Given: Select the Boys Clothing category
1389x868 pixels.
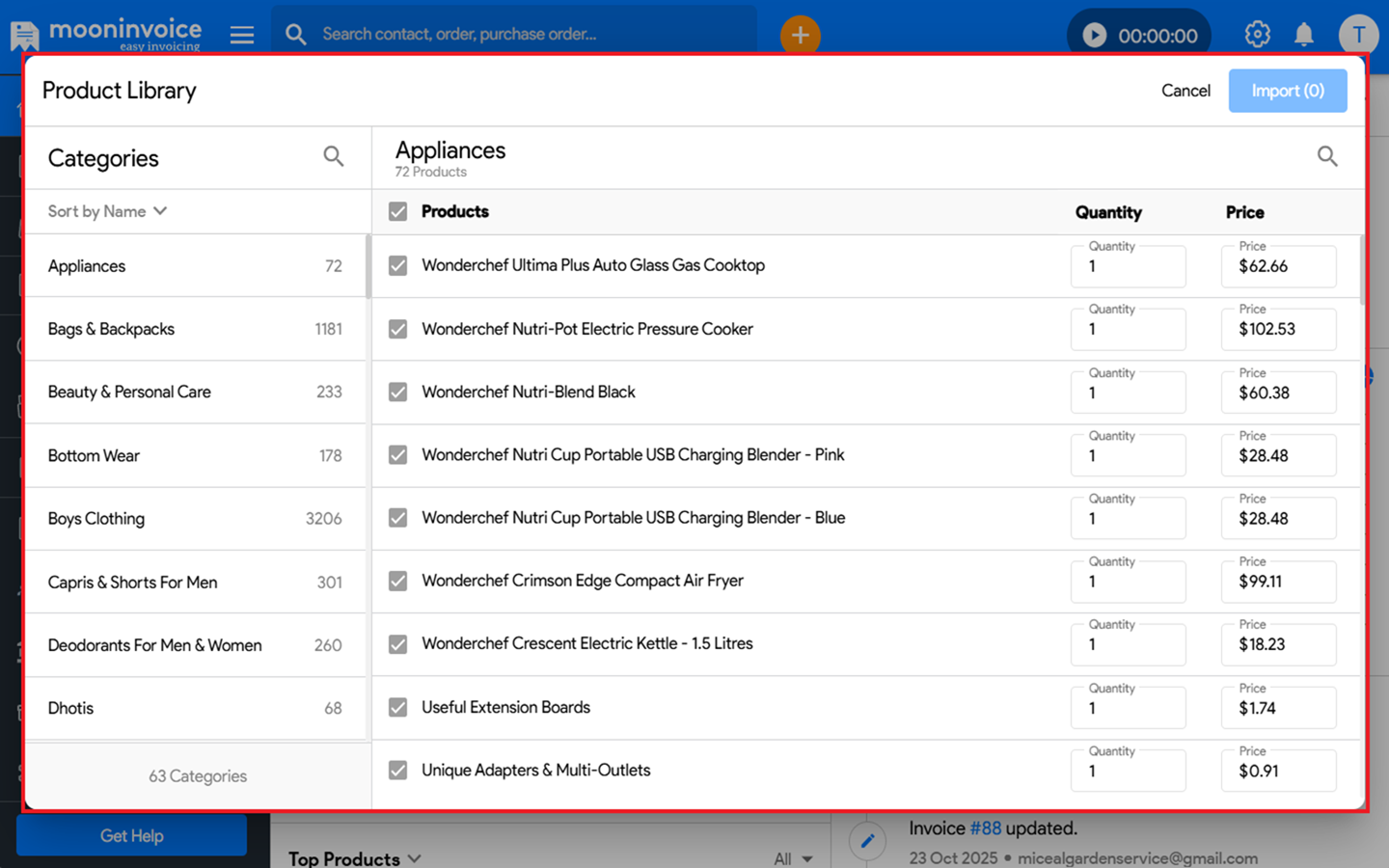Looking at the screenshot, I should (195, 519).
